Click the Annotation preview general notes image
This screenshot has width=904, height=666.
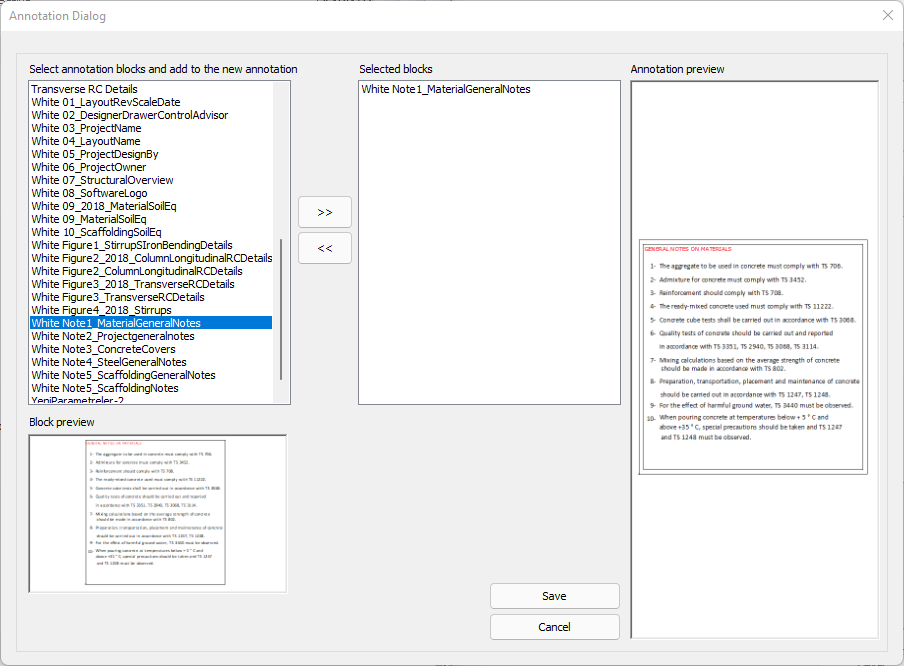point(753,357)
